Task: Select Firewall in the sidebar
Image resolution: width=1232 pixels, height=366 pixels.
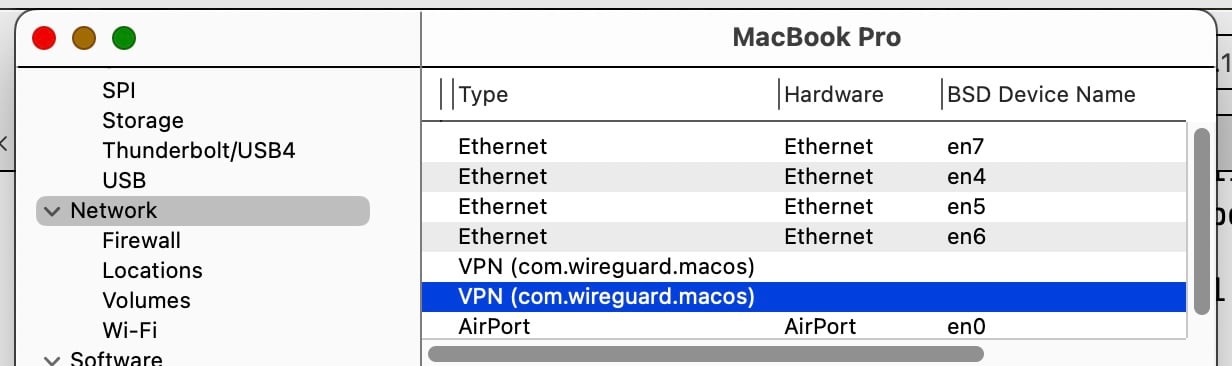Action: tap(141, 241)
